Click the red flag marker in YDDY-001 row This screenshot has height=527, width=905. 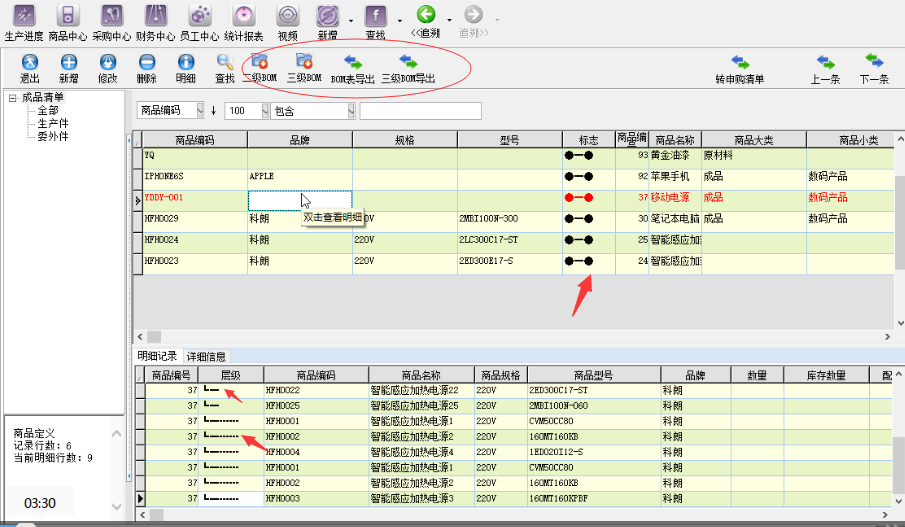tap(579, 198)
